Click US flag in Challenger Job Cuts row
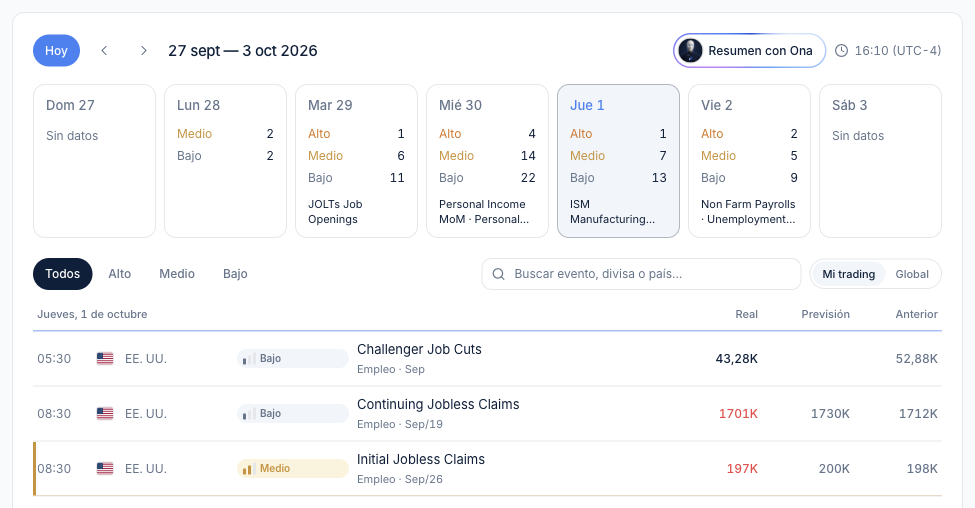The width and height of the screenshot is (975, 508). click(105, 359)
